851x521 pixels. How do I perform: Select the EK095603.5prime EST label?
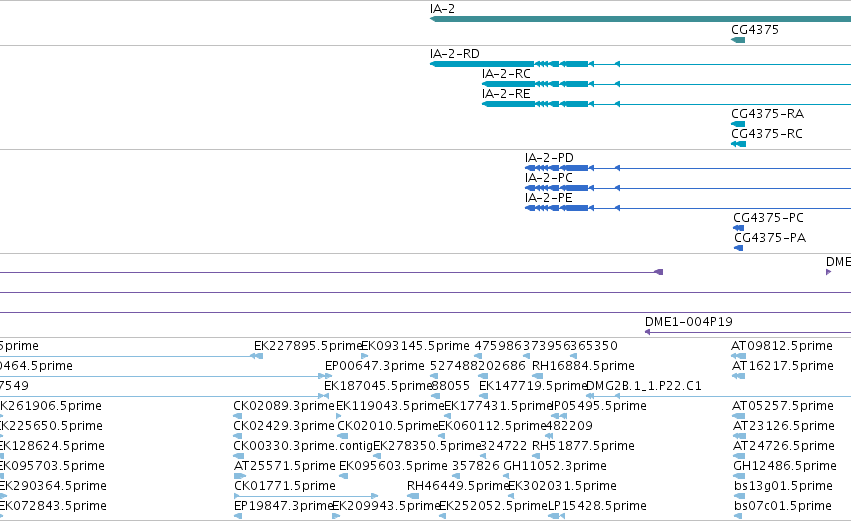pos(393,466)
